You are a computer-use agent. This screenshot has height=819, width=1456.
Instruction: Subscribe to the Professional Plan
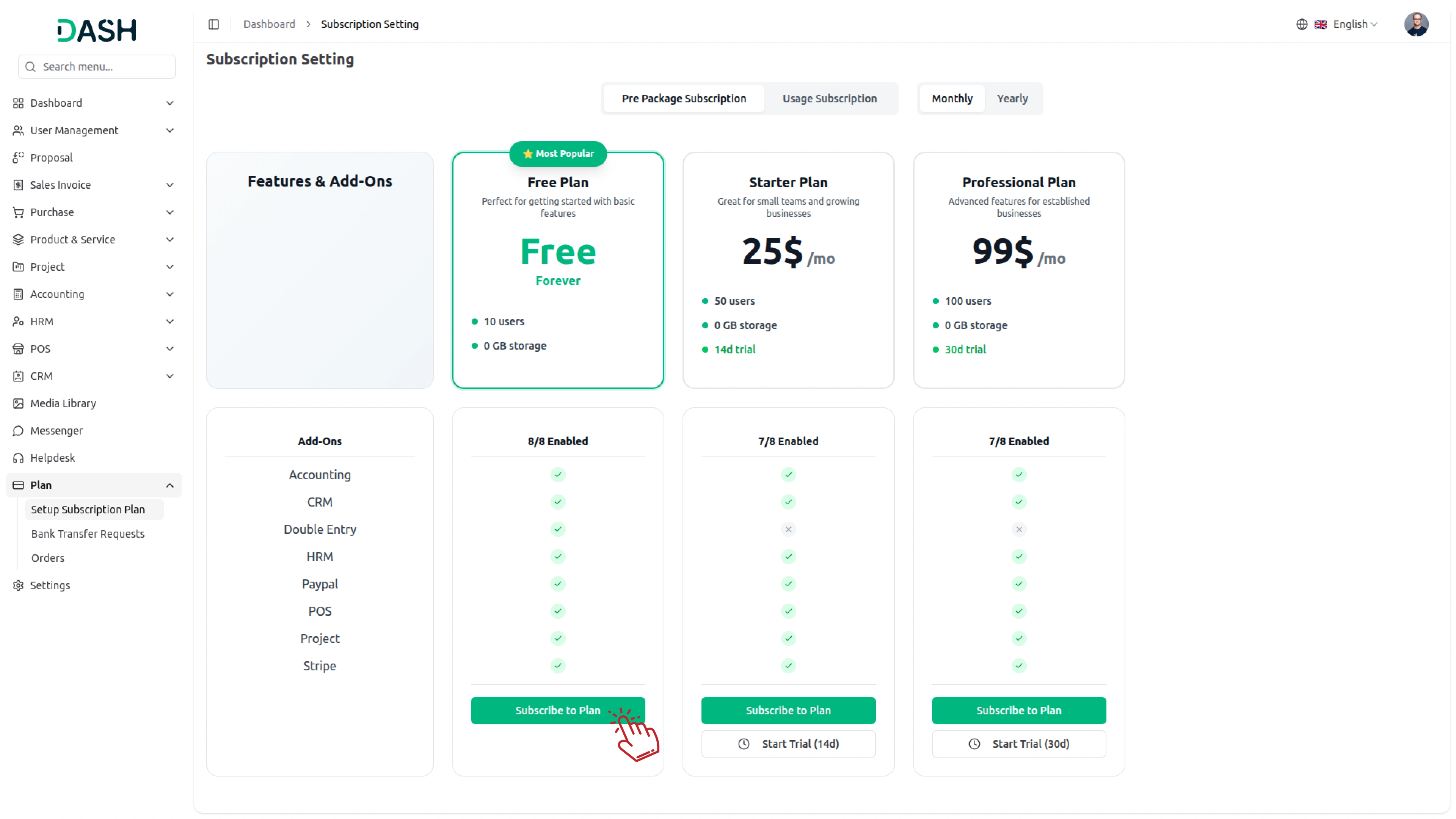1018,710
